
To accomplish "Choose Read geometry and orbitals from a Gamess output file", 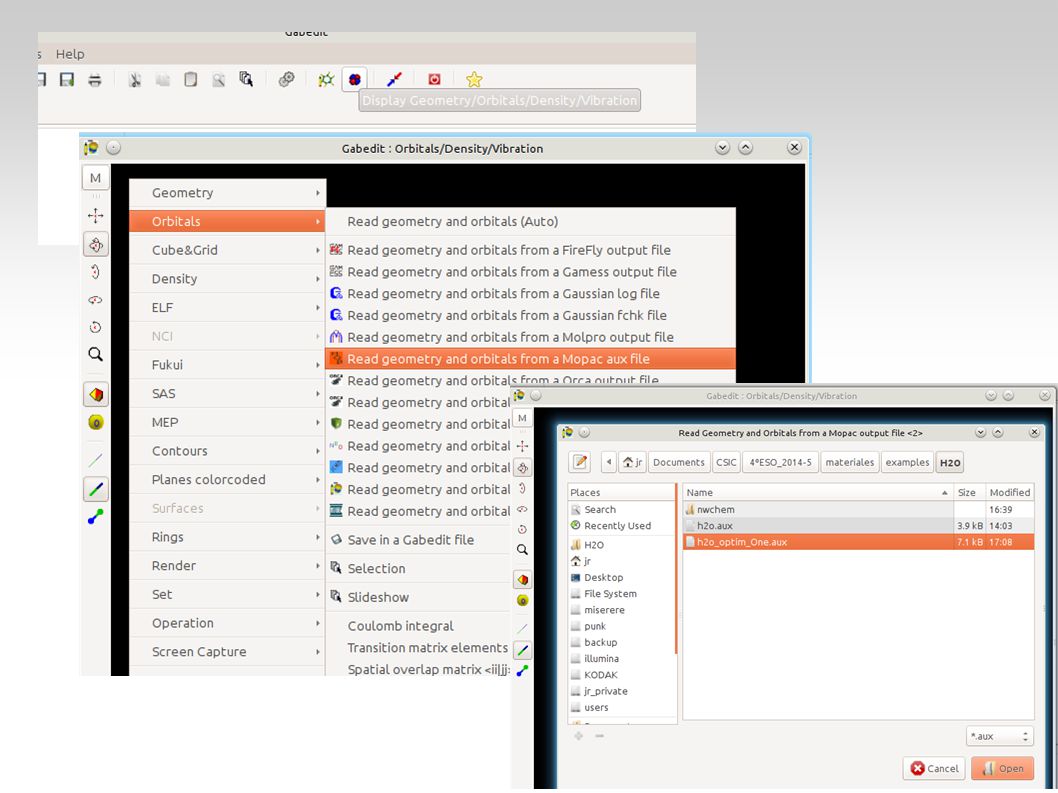I will pyautogui.click(x=530, y=272).
